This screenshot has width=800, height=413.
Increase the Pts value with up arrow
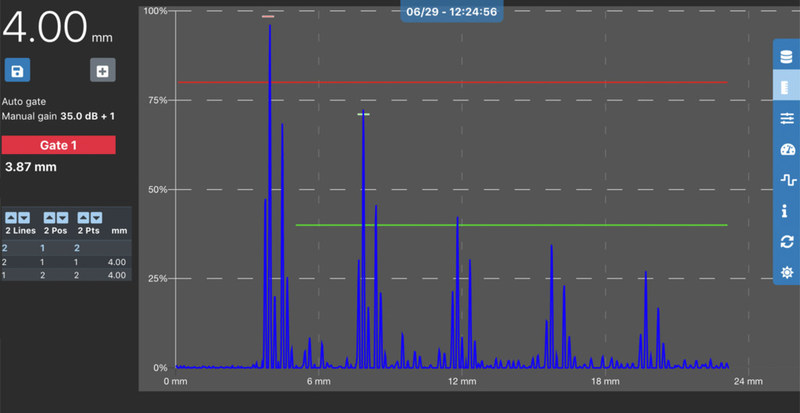(x=83, y=218)
